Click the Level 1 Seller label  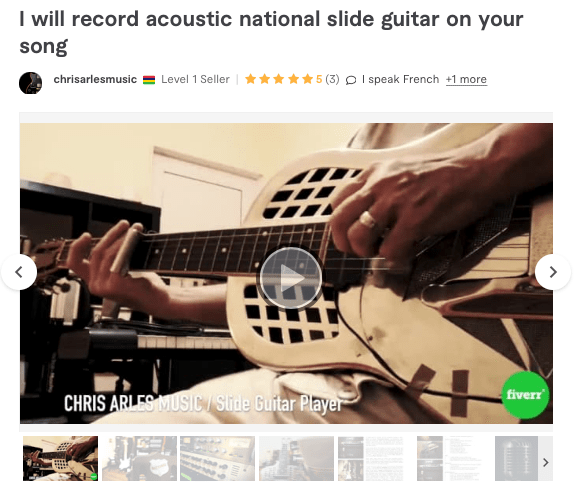pyautogui.click(x=195, y=79)
